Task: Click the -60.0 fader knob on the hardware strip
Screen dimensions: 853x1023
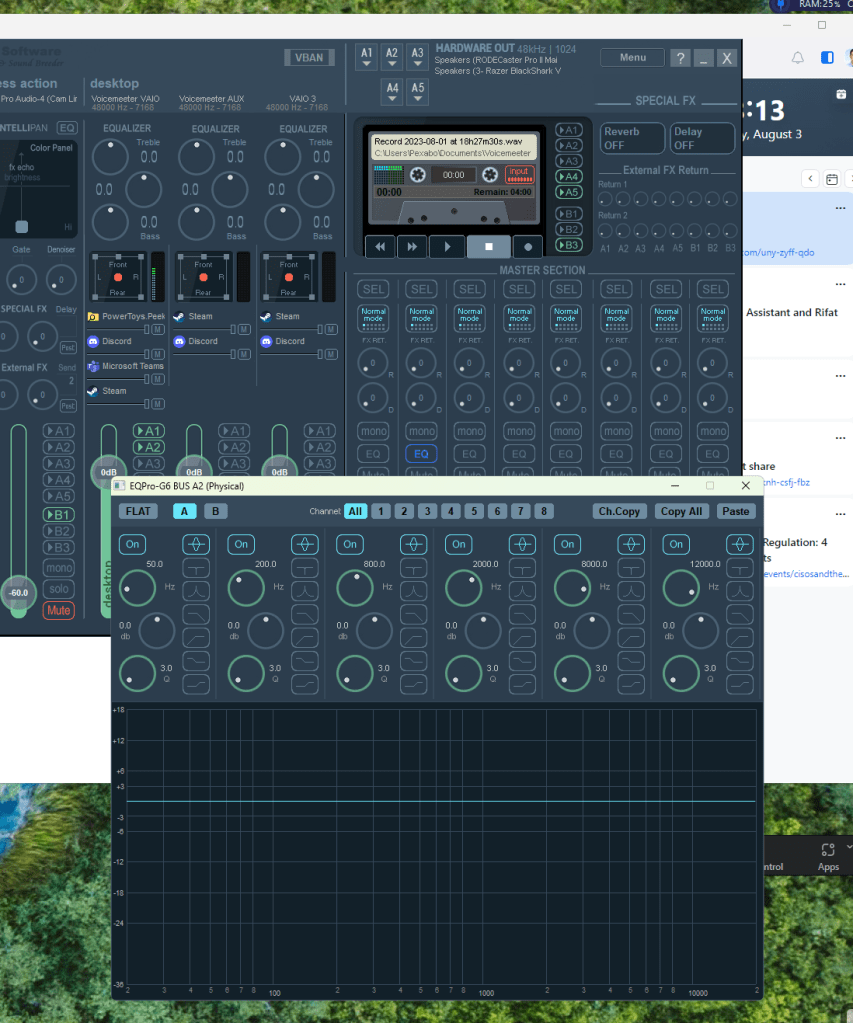Action: click(18, 593)
